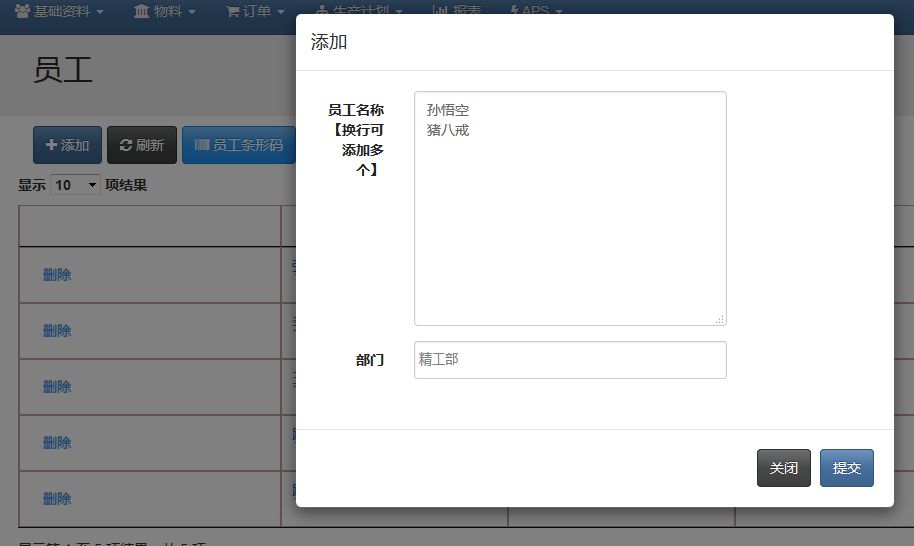Click into the 部门 input field
The image size is (914, 546).
coord(570,360)
